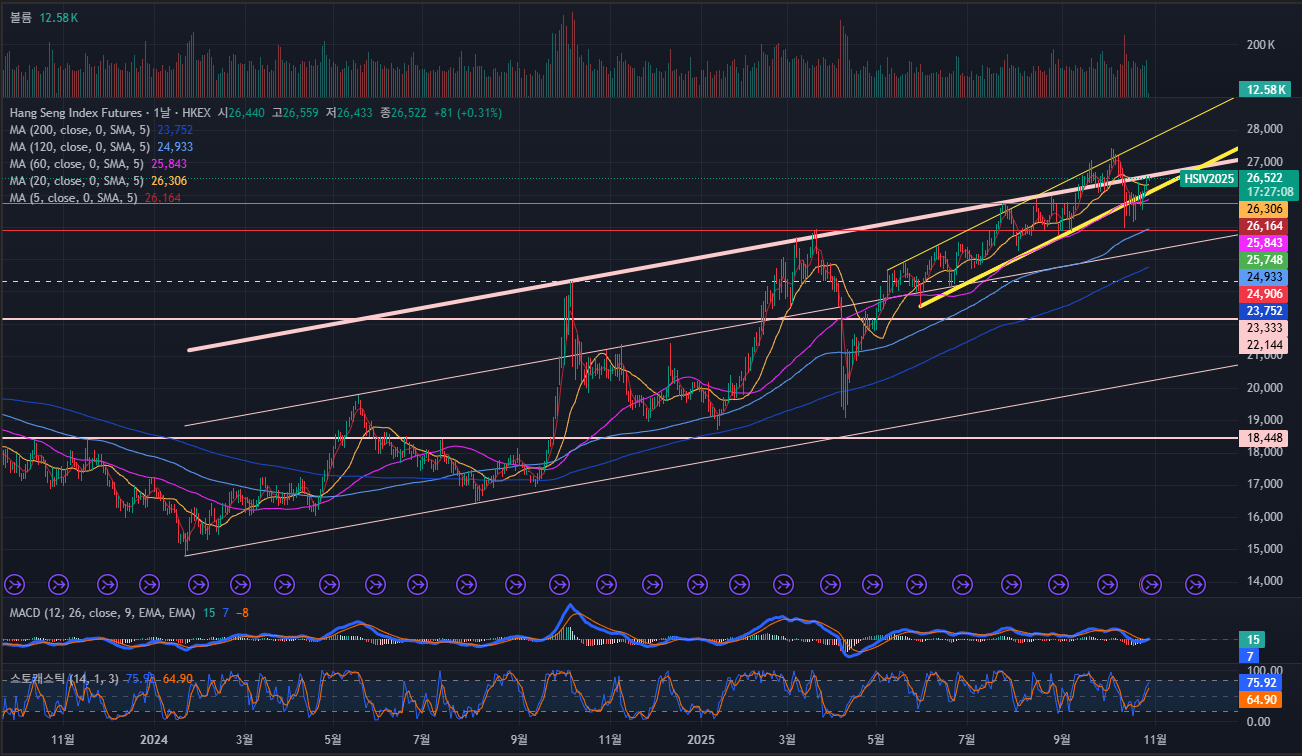Click the 18,448 price label on the axis
The width and height of the screenshot is (1302, 756).
tap(1266, 438)
